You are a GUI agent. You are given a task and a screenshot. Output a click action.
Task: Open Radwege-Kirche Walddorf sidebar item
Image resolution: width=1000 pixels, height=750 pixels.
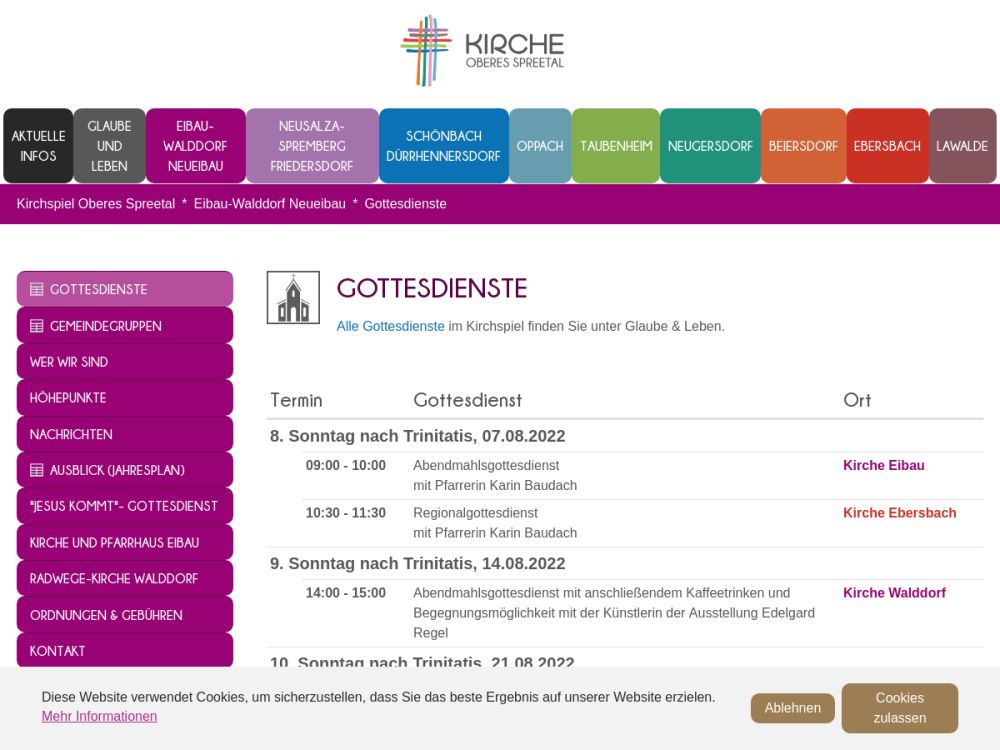(x=114, y=579)
